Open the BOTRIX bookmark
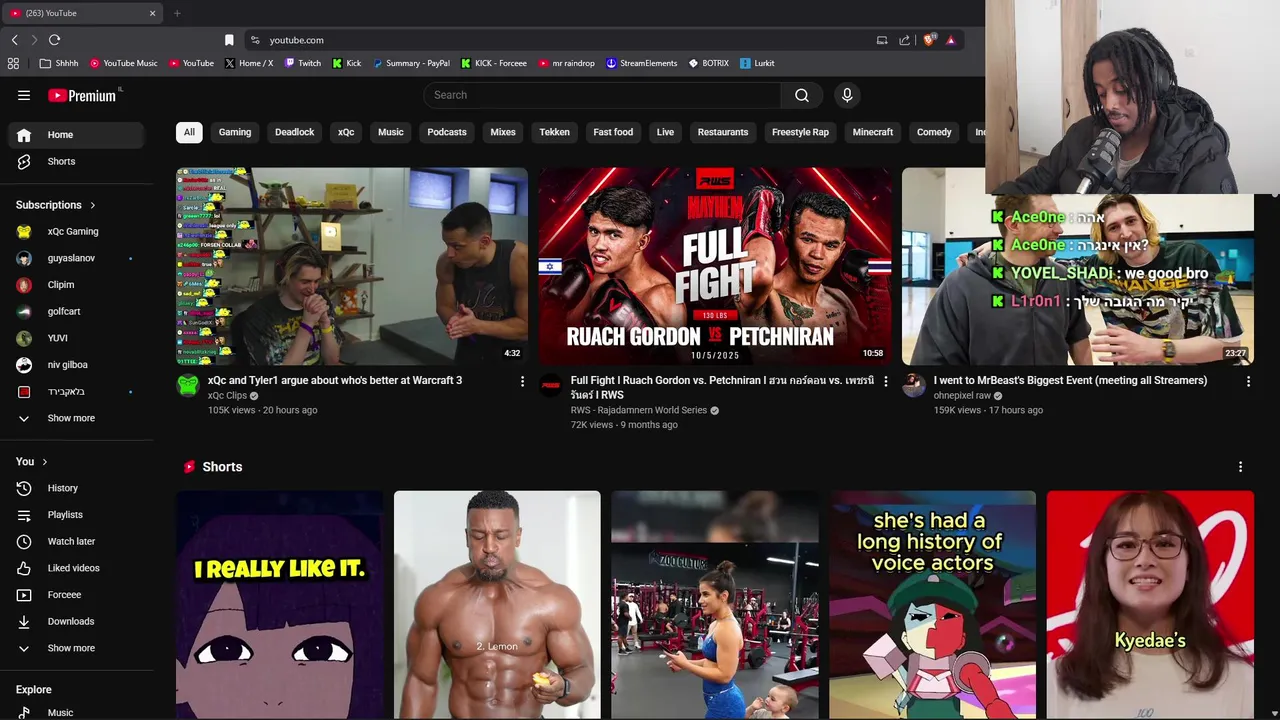Viewport: 1280px width, 720px height. (x=709, y=63)
